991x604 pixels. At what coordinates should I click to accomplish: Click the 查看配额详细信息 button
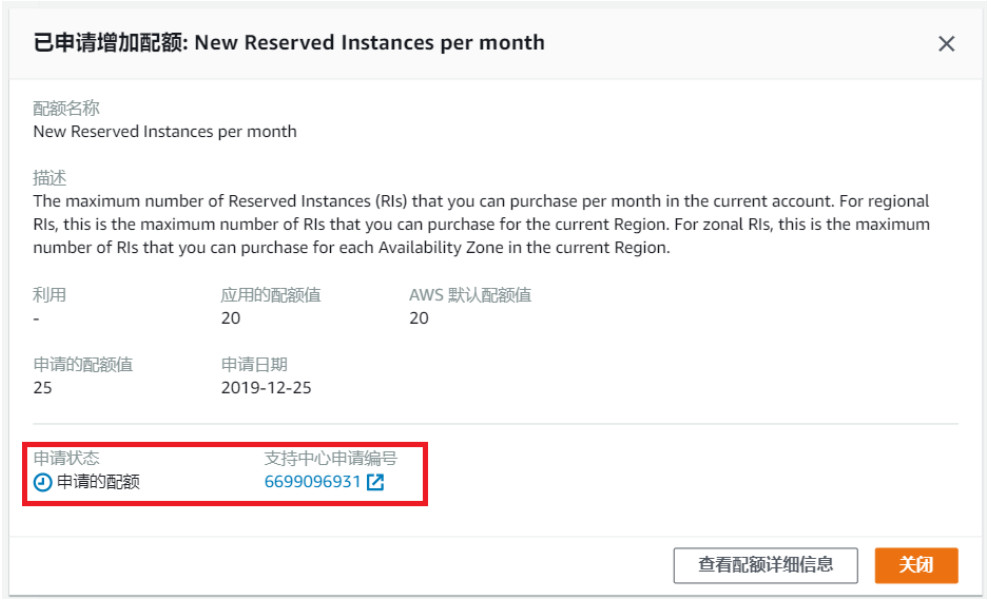click(765, 565)
